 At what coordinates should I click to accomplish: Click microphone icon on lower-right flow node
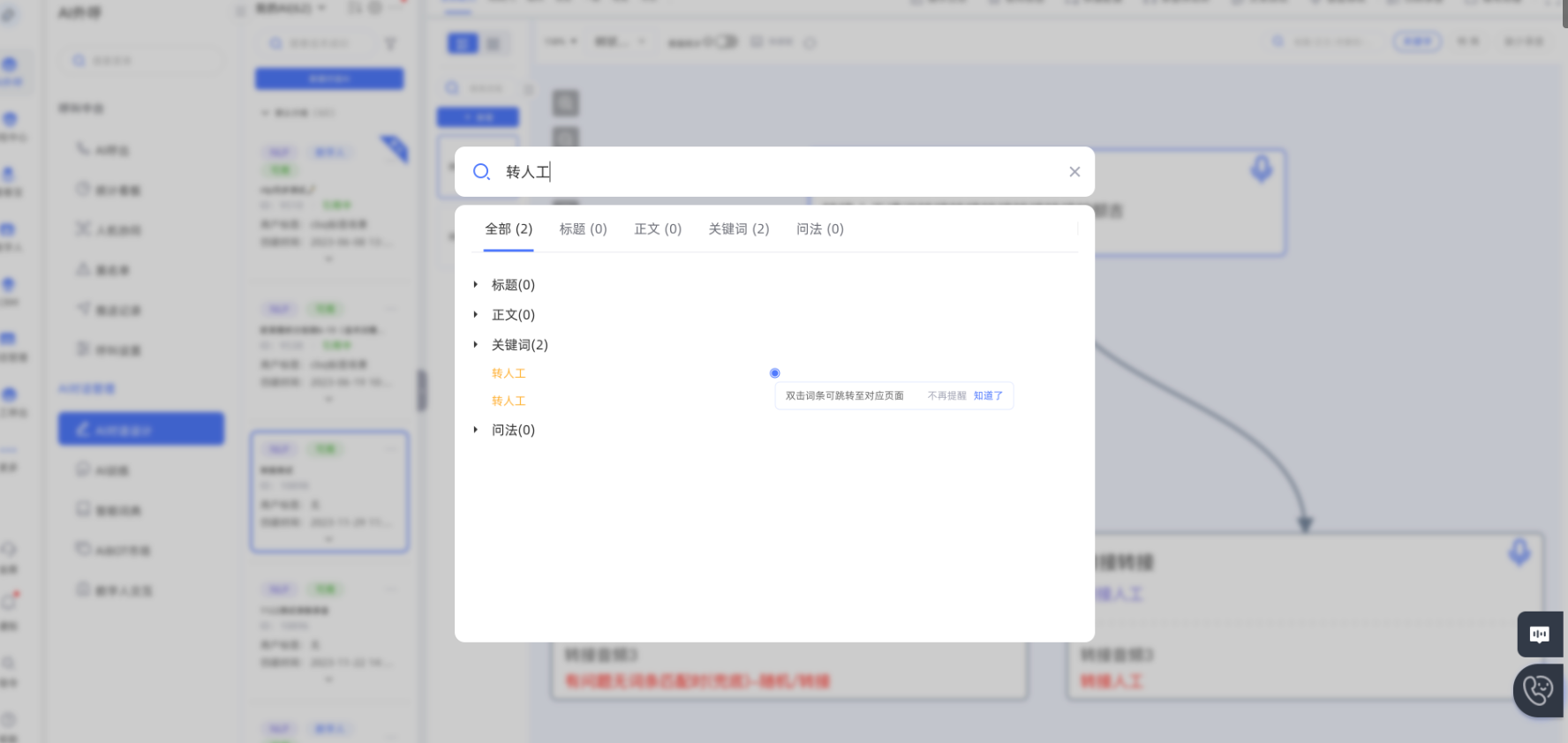[1519, 552]
